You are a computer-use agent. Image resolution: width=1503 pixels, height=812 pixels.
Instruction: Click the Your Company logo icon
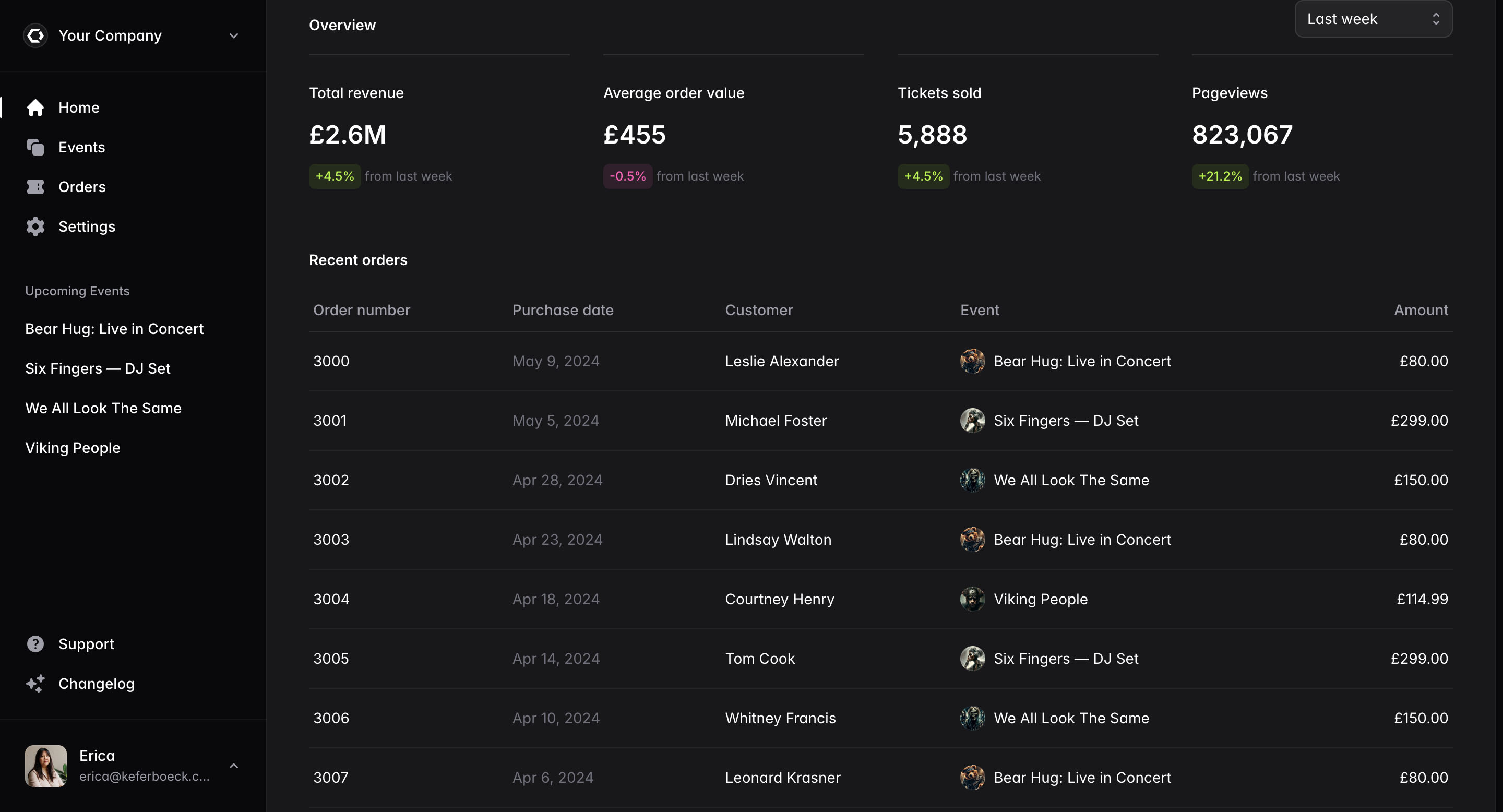(x=35, y=35)
